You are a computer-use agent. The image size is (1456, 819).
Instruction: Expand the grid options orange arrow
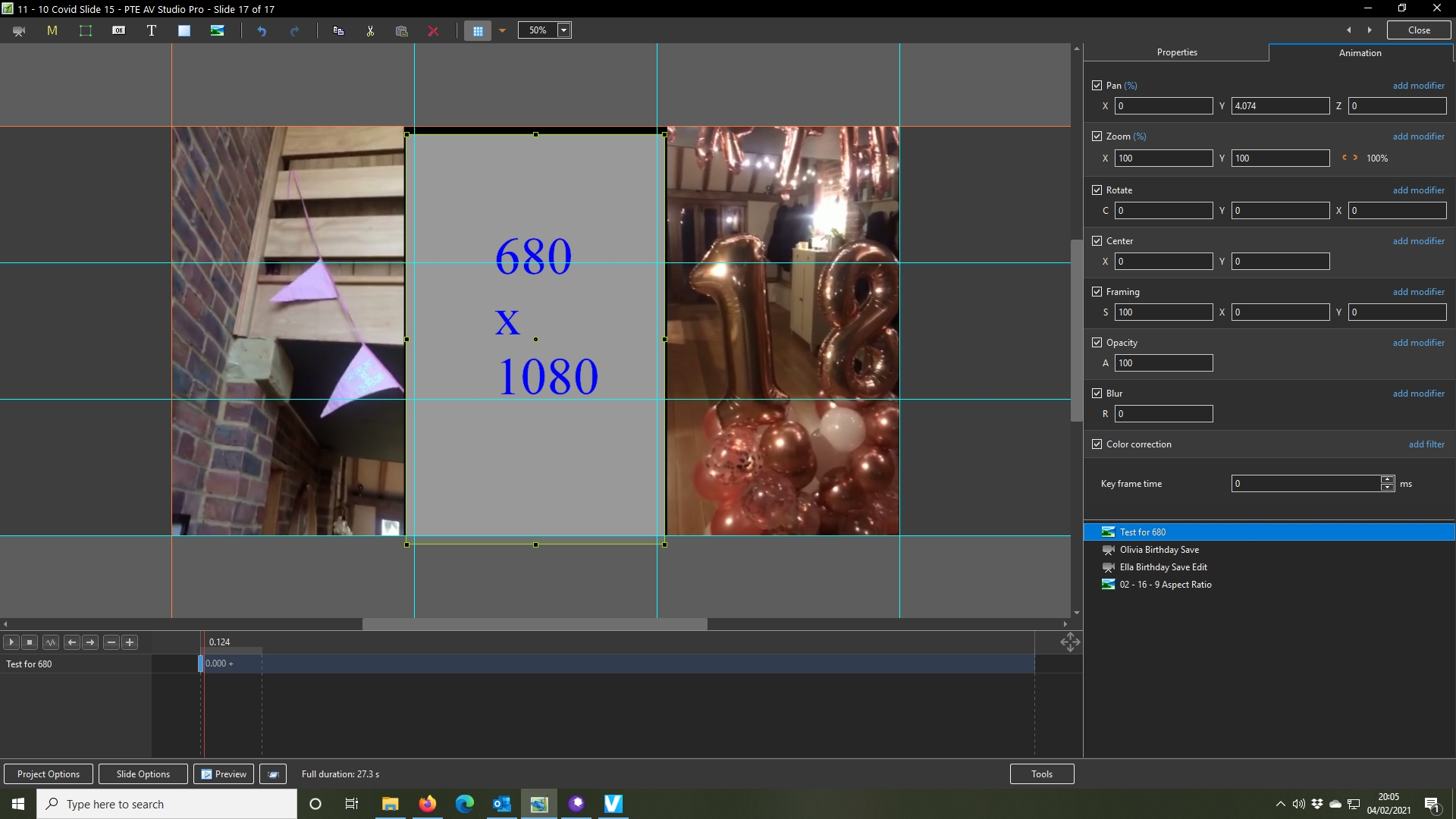click(x=502, y=31)
